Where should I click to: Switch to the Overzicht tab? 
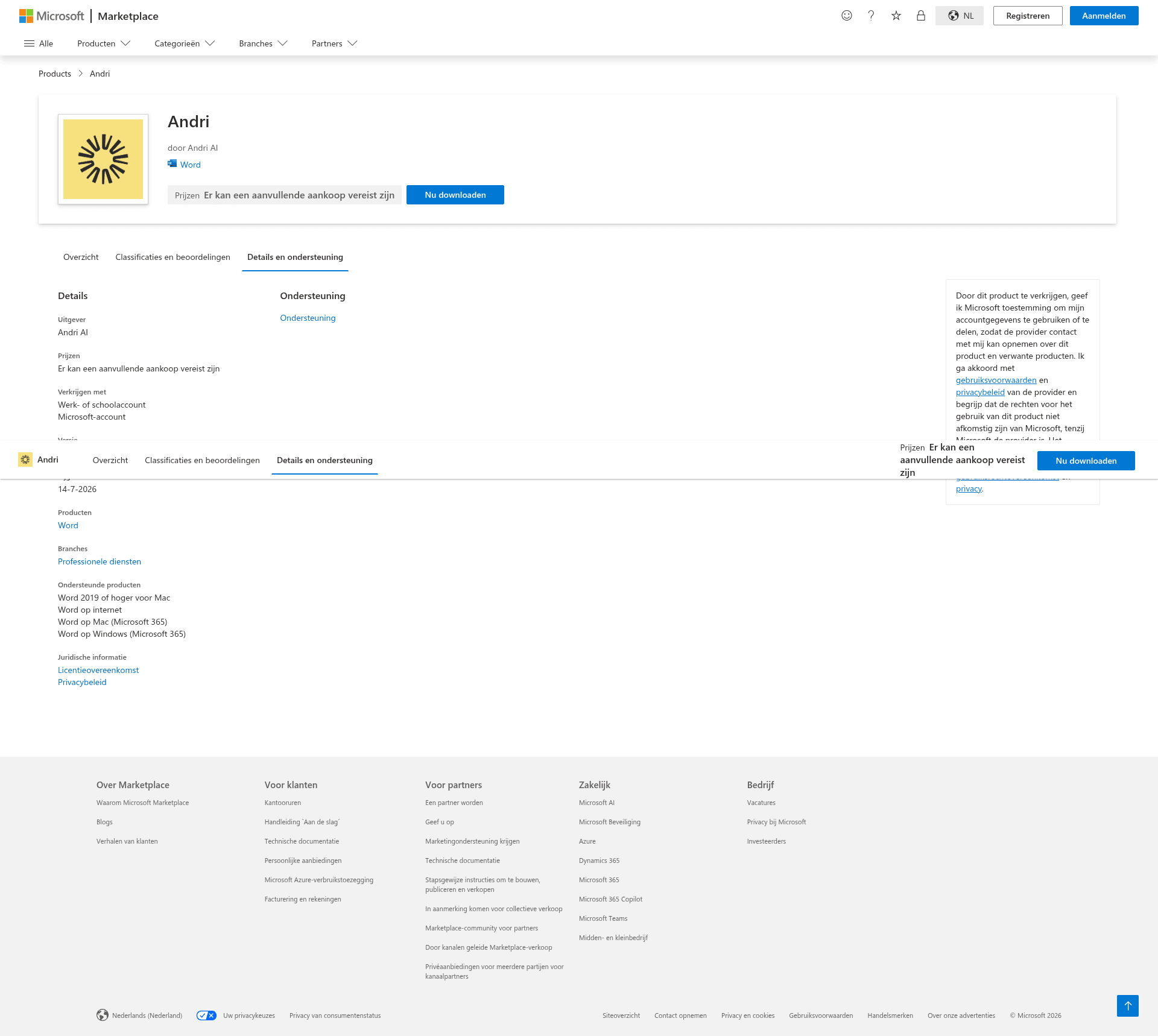pos(81,257)
